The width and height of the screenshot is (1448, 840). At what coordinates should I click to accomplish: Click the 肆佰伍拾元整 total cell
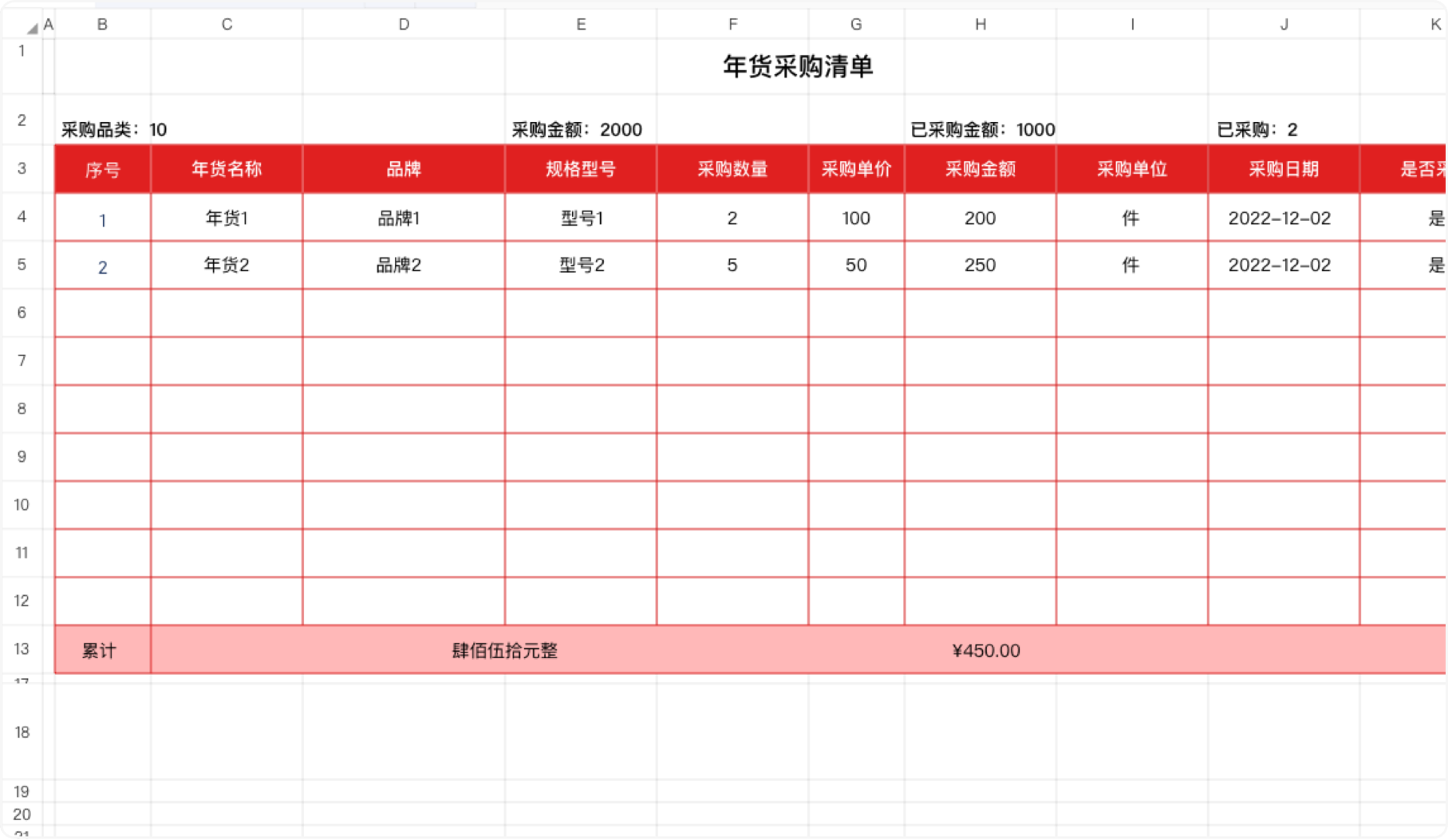pos(505,650)
